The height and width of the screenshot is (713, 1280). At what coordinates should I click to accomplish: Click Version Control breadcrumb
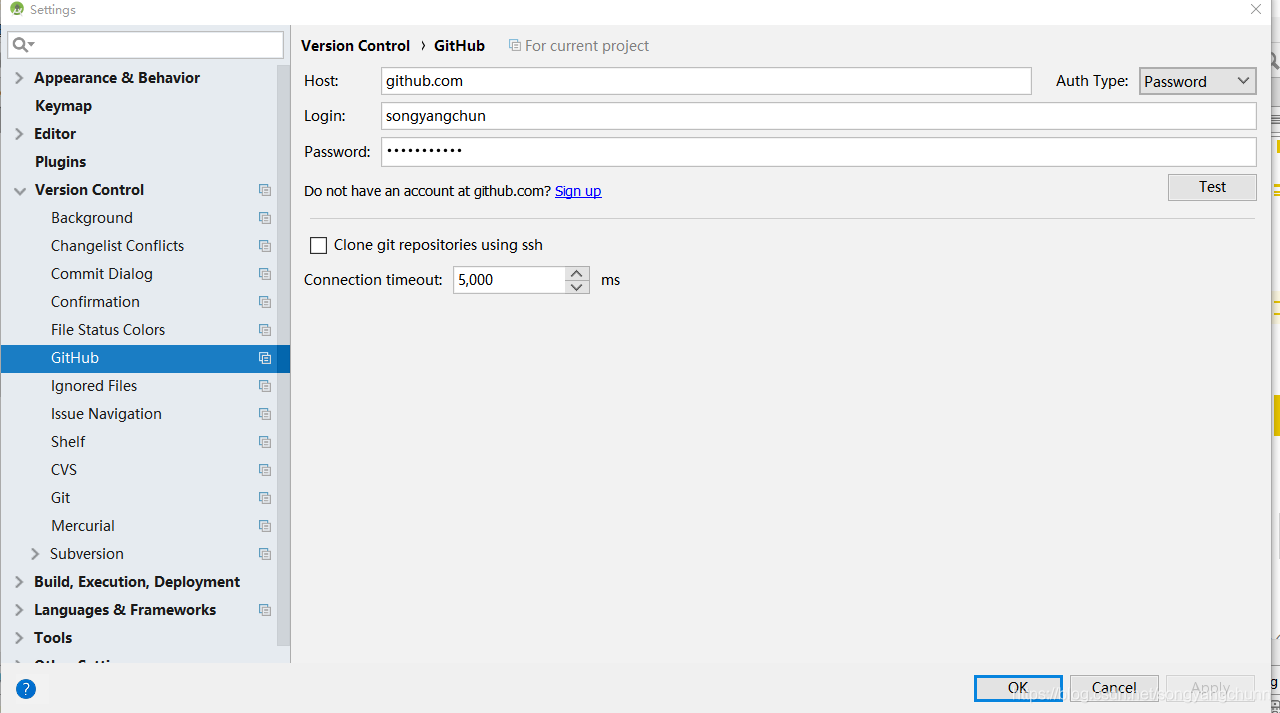tap(355, 46)
